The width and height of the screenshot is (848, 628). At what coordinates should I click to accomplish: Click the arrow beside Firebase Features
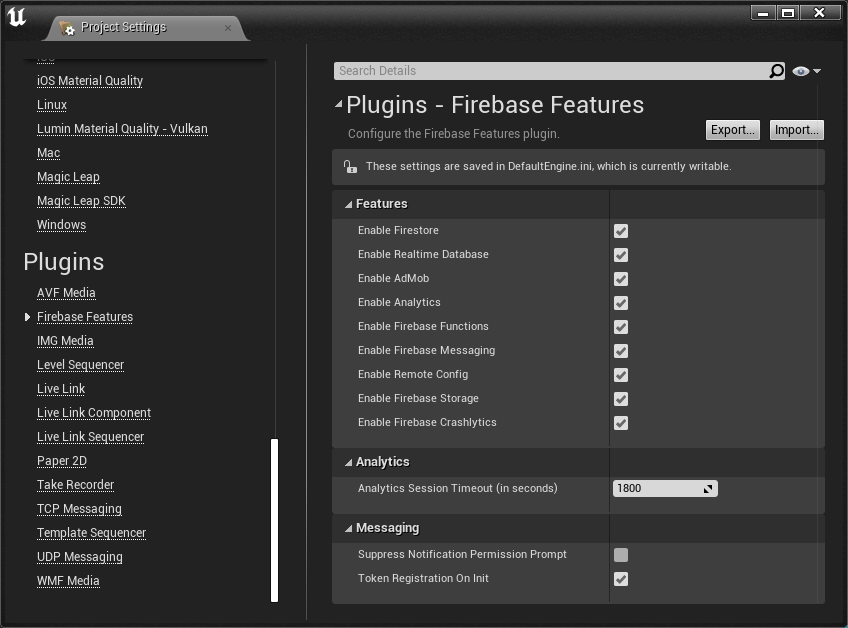coord(27,317)
